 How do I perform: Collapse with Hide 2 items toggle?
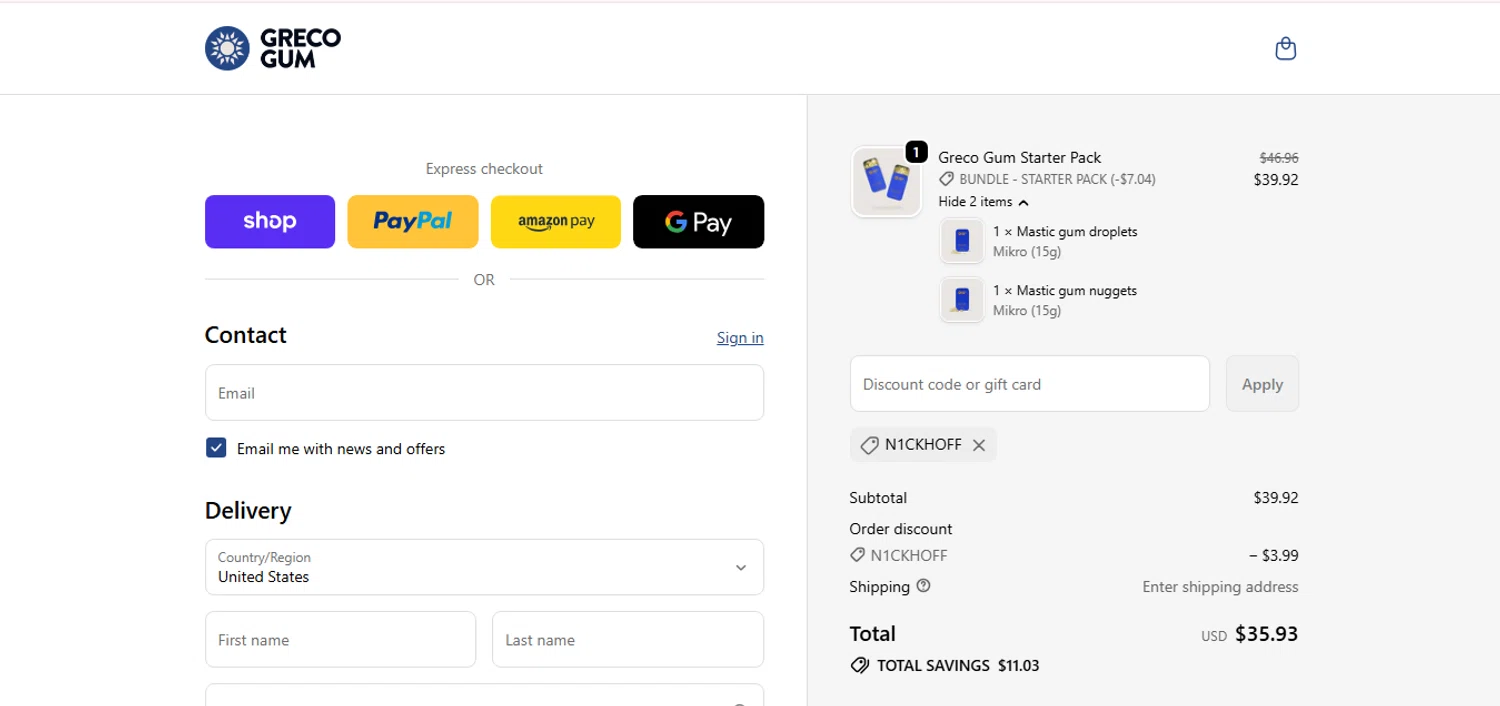click(x=984, y=202)
